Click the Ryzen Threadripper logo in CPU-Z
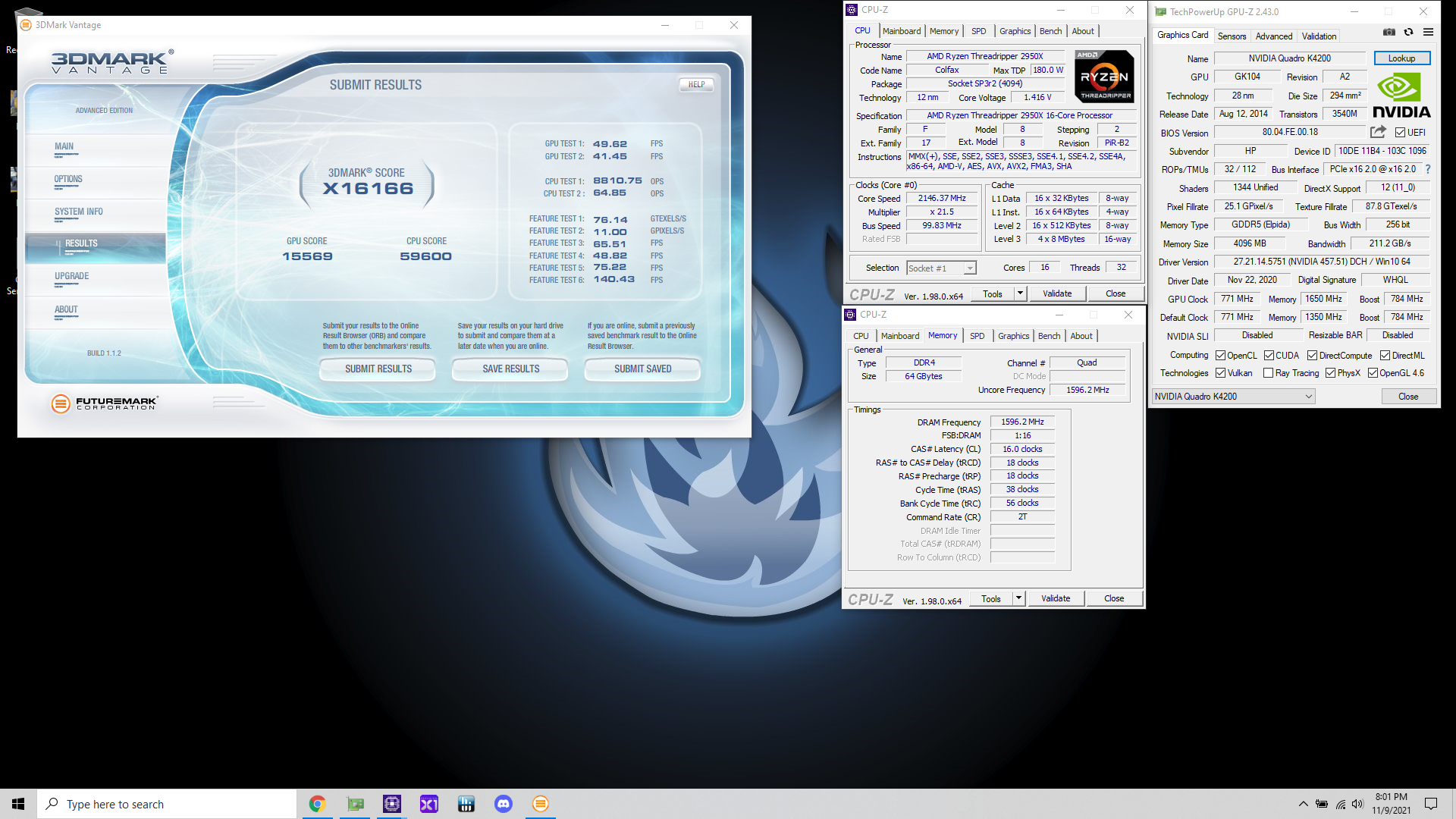The height and width of the screenshot is (819, 1456). 1105,76
